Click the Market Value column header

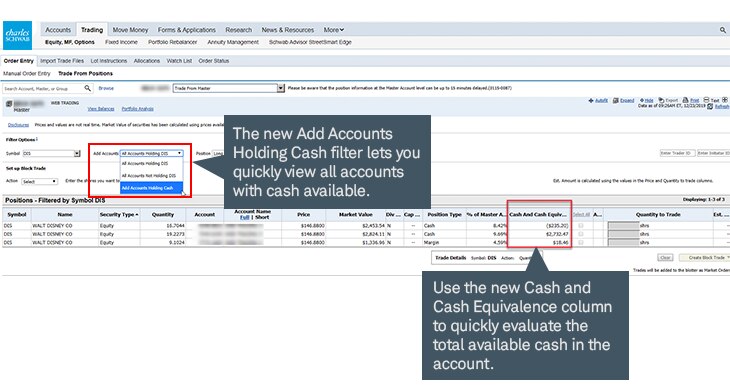coord(355,215)
